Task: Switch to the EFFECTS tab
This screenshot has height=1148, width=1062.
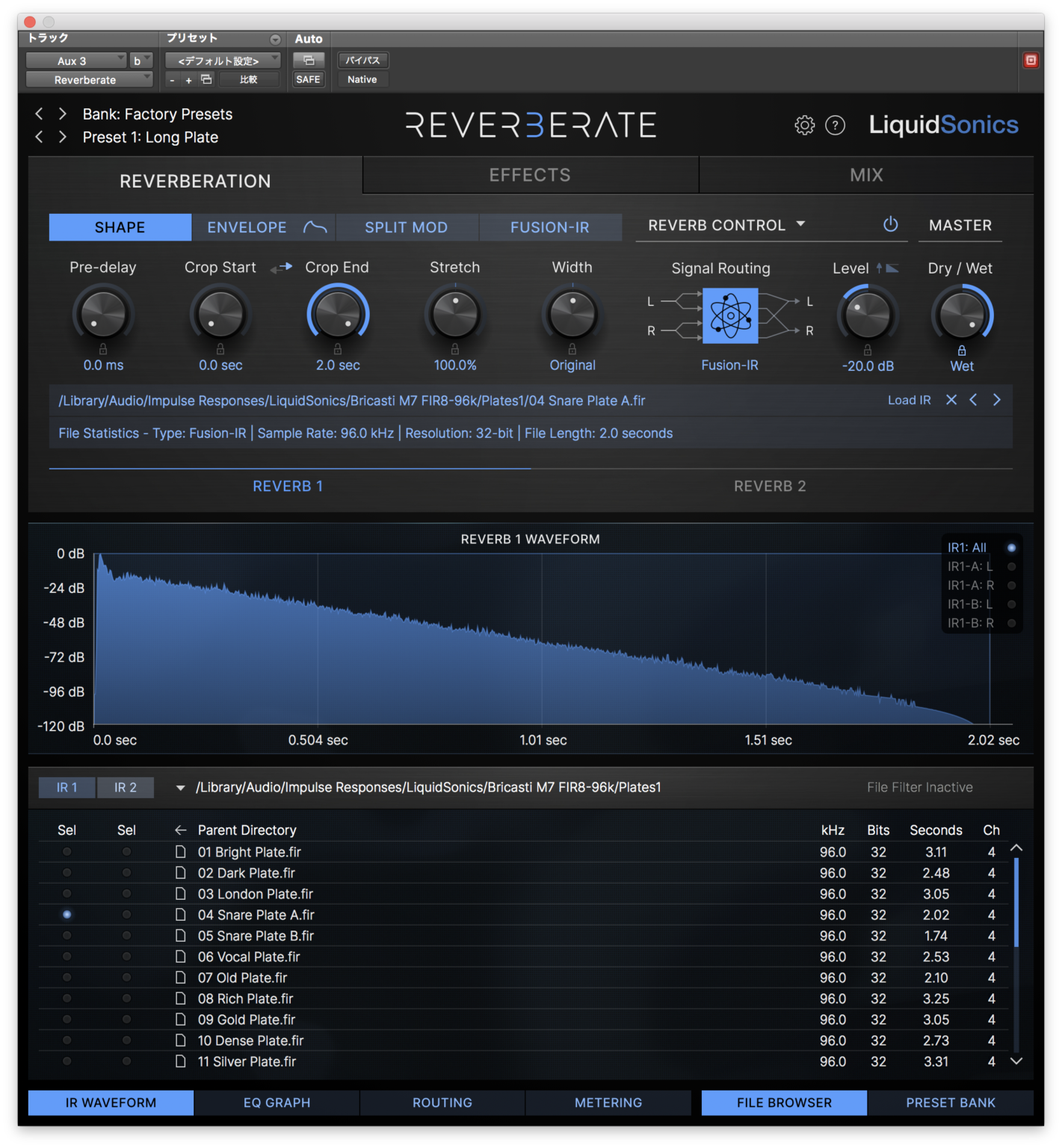Action: coord(530,174)
